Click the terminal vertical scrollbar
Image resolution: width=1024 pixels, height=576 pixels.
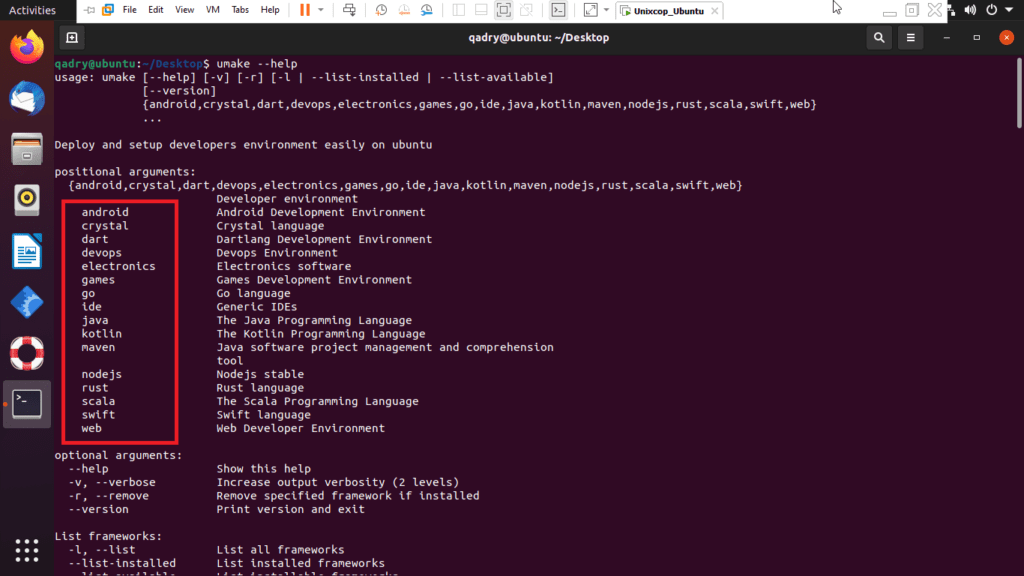(x=1019, y=93)
